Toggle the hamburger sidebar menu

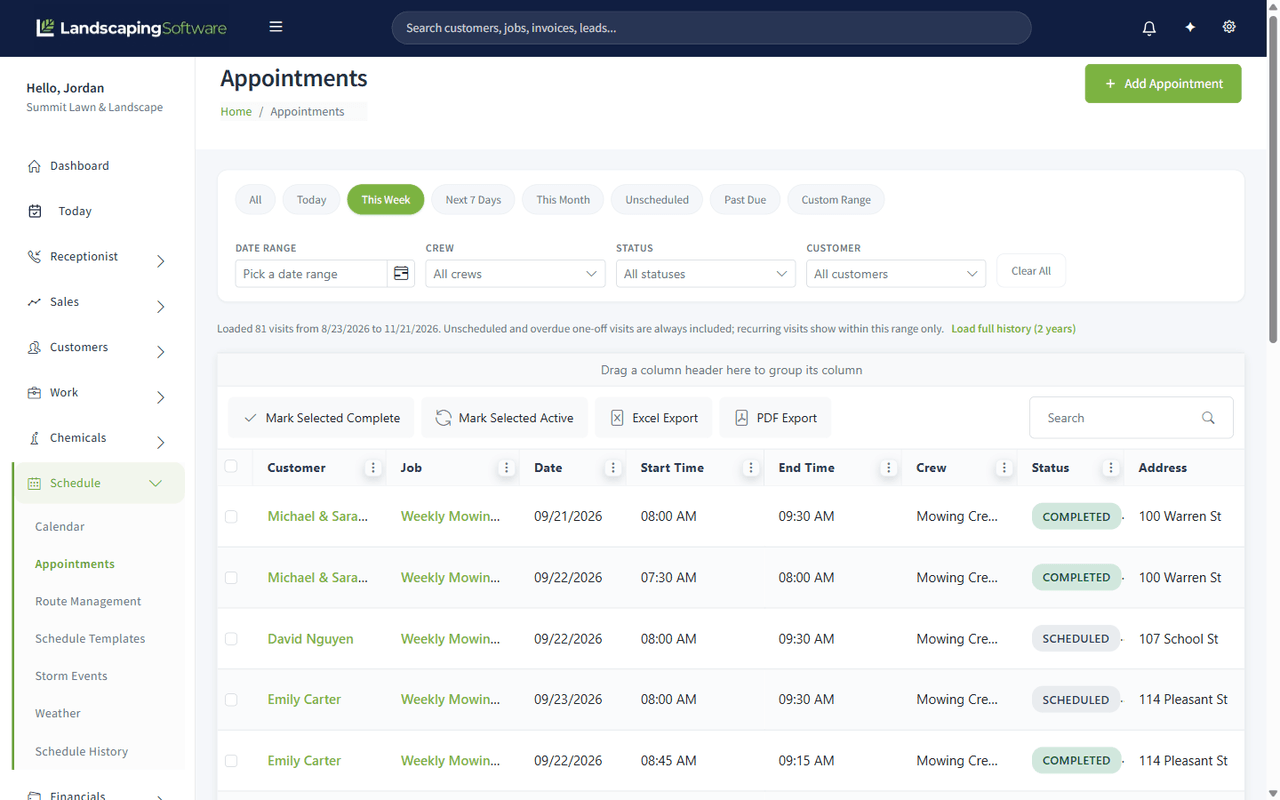276,27
